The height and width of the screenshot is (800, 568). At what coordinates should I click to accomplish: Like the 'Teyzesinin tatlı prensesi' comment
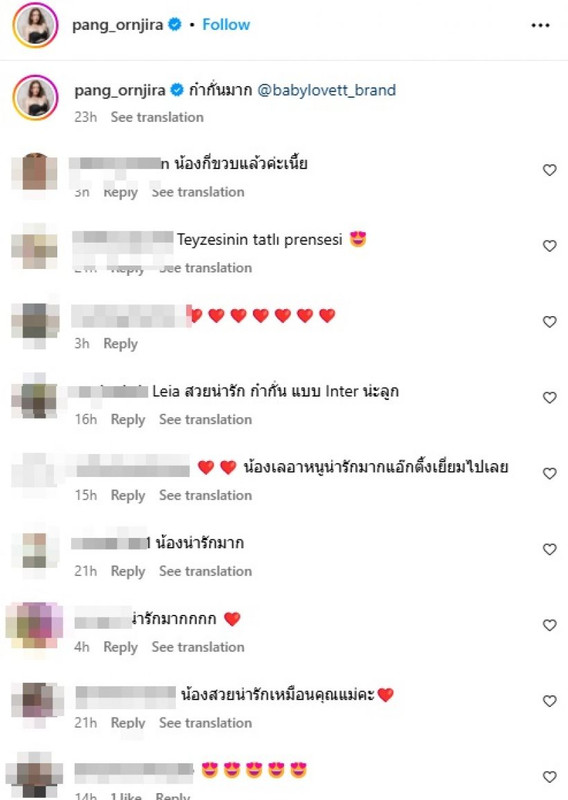click(550, 246)
